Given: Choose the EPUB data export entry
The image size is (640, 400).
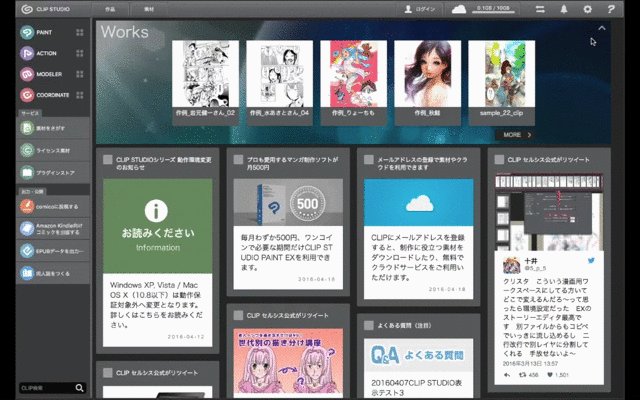Looking at the screenshot, I should coord(53,251).
